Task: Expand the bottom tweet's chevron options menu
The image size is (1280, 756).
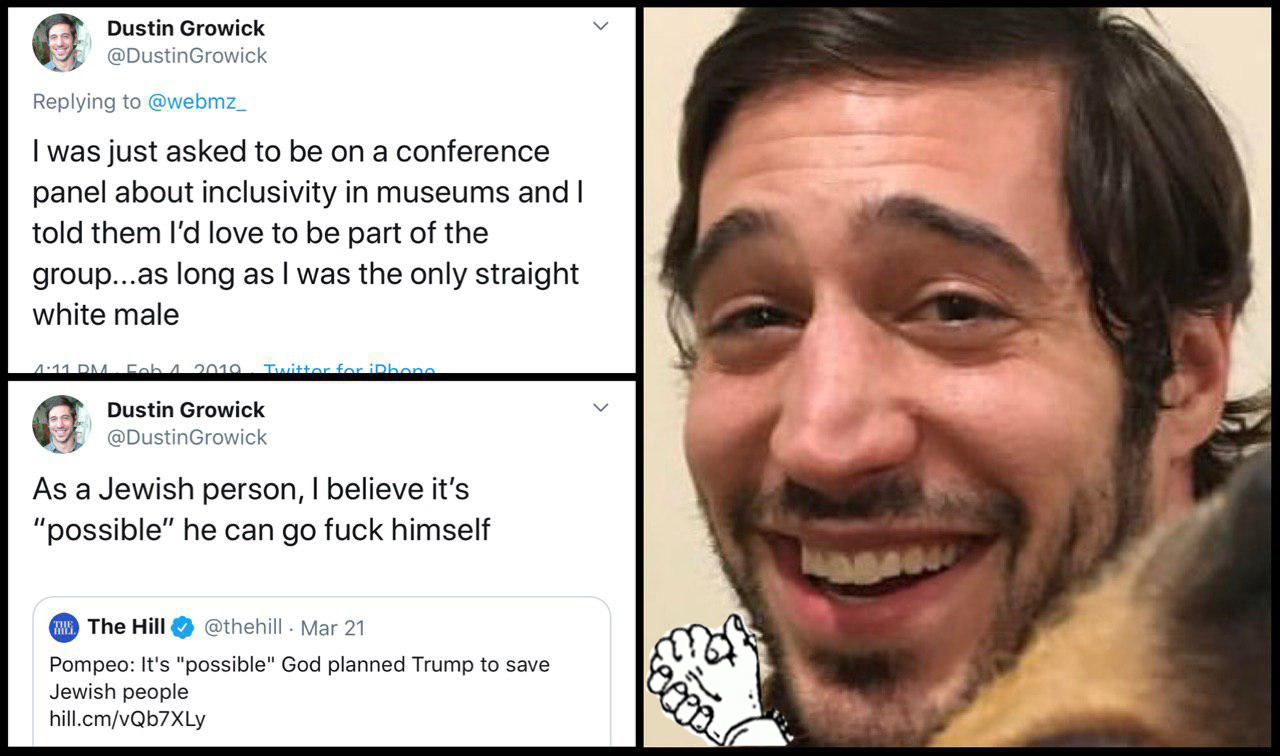Action: [x=601, y=407]
